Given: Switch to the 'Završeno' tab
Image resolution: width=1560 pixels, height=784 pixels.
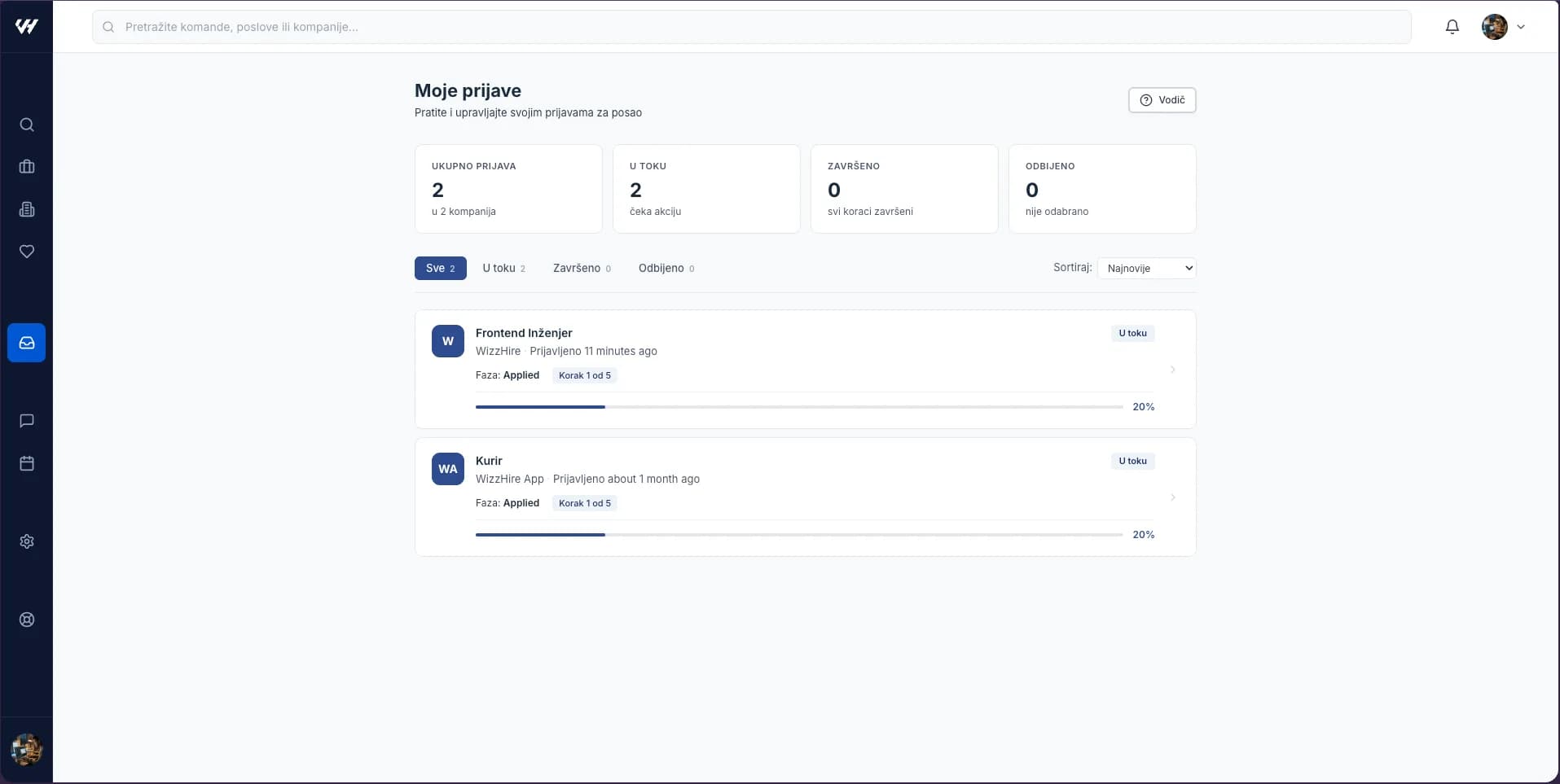Looking at the screenshot, I should pyautogui.click(x=582, y=268).
